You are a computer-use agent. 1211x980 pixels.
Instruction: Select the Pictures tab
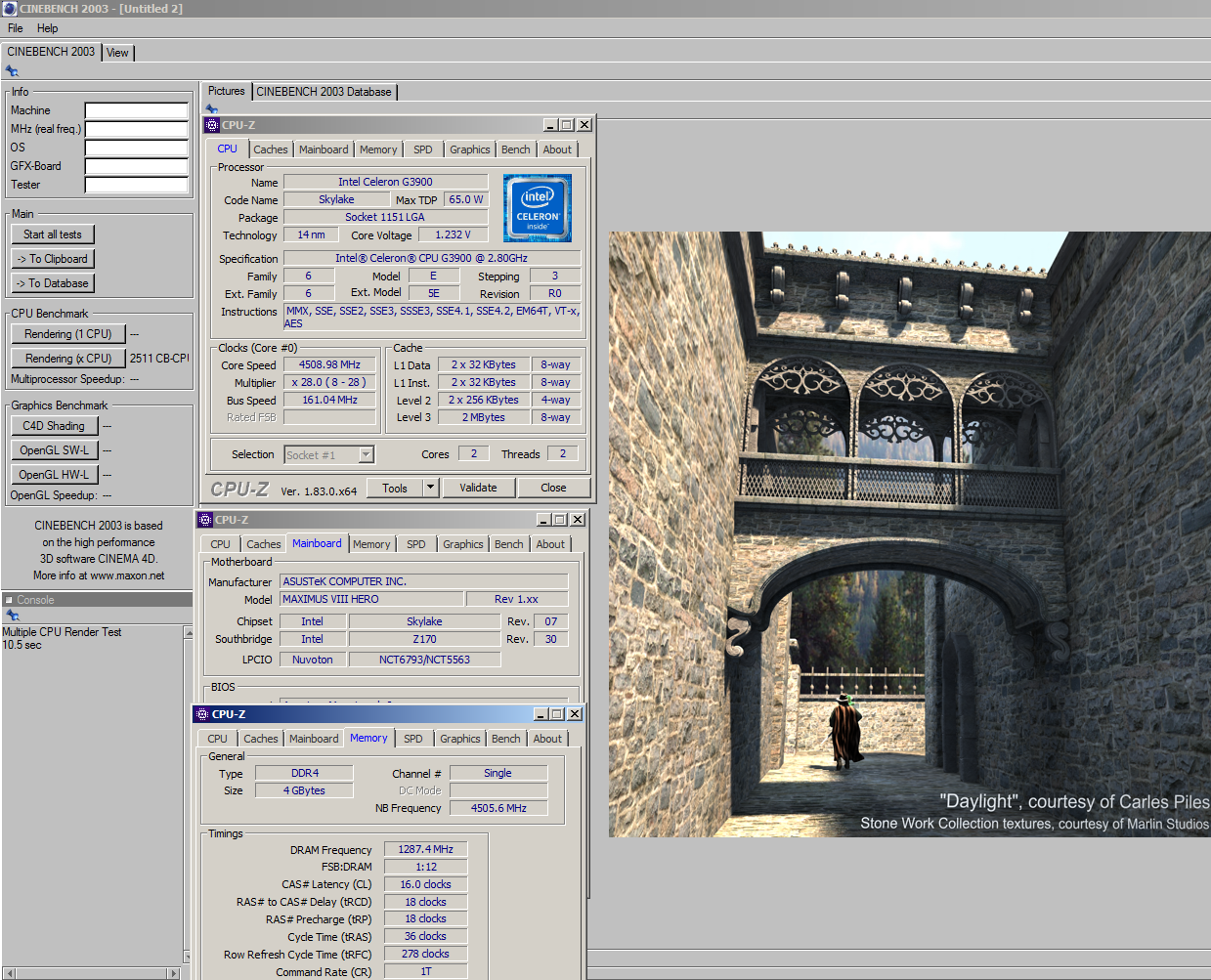click(226, 91)
